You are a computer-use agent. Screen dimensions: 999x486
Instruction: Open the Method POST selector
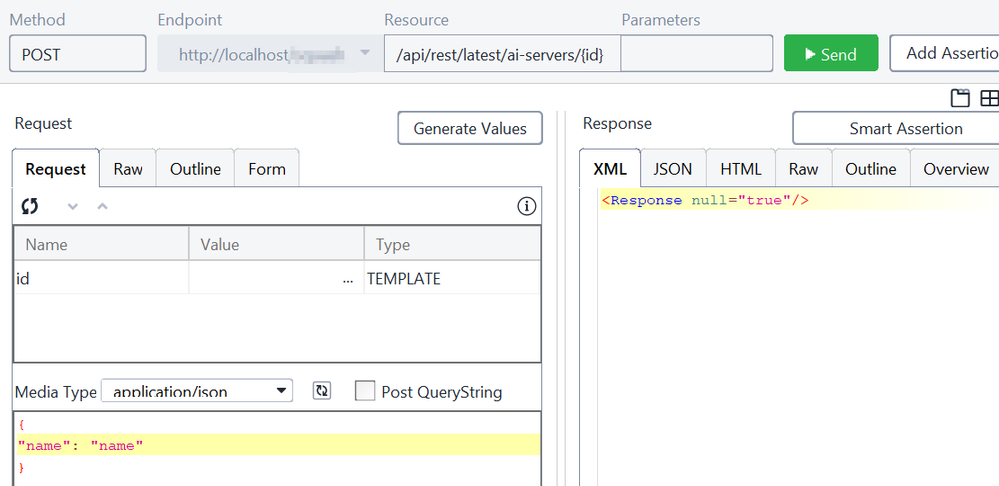78,54
